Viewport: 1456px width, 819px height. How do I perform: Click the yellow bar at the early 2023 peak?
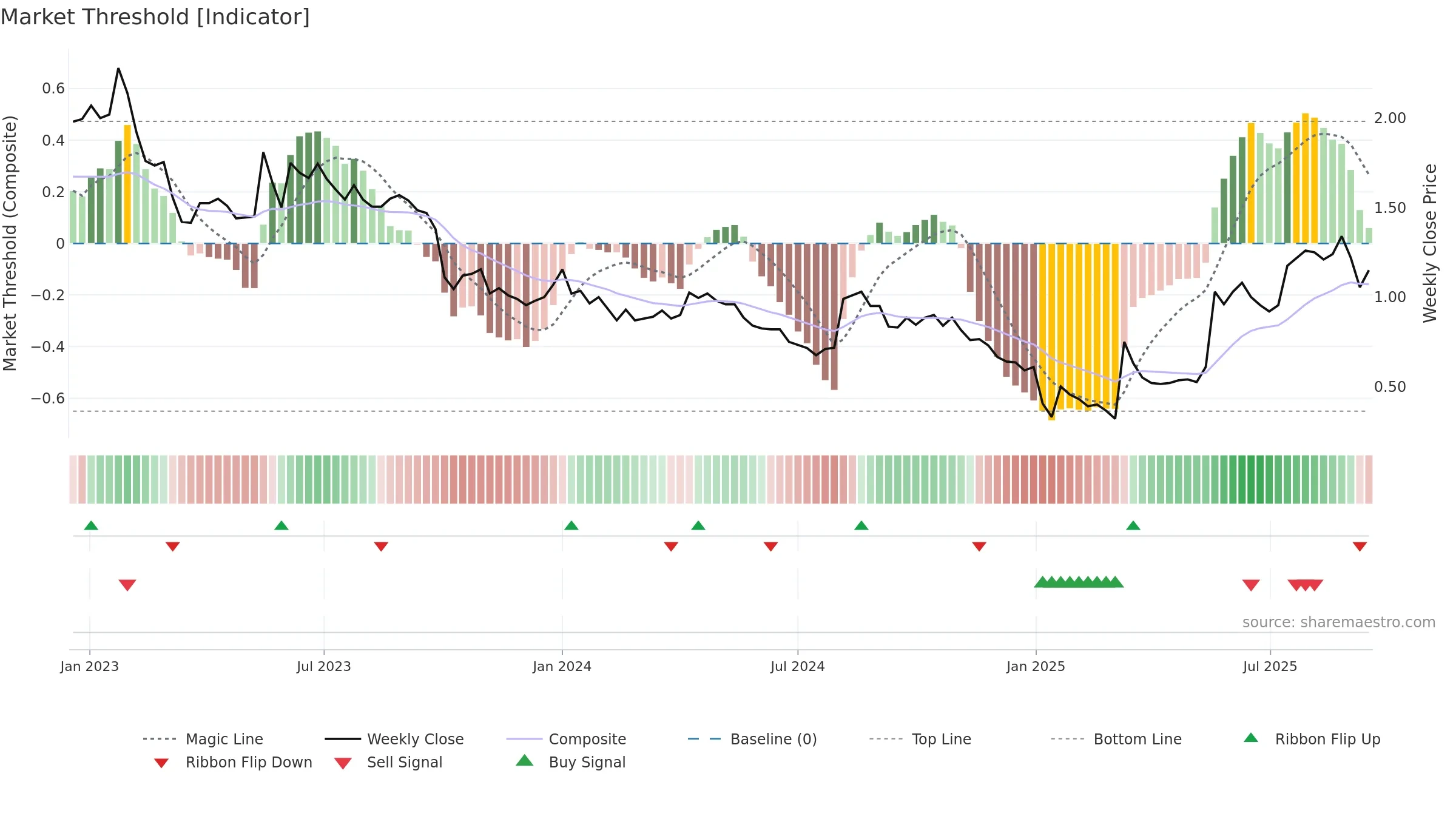(x=127, y=184)
